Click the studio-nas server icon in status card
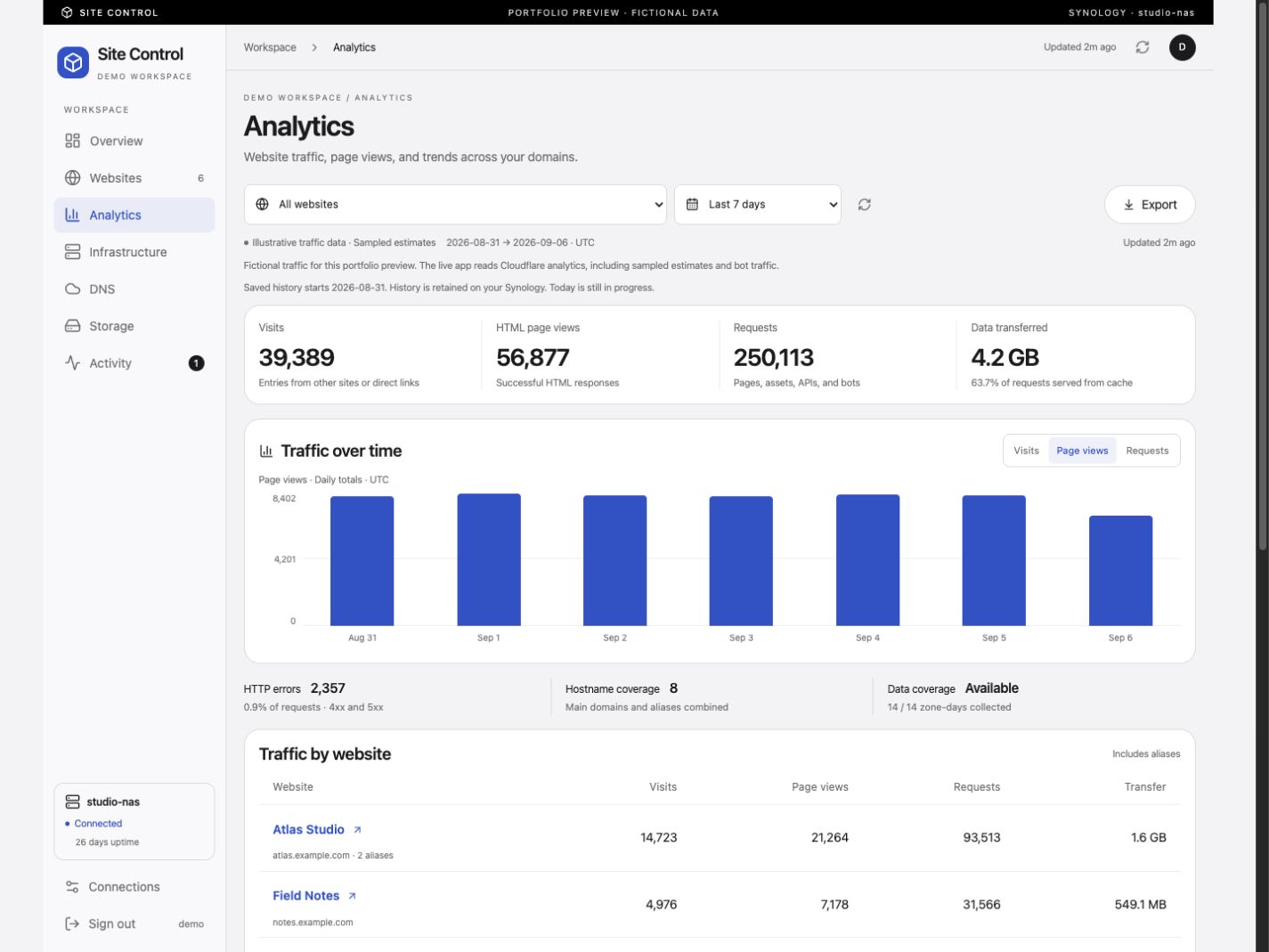The image size is (1269, 952). (73, 801)
